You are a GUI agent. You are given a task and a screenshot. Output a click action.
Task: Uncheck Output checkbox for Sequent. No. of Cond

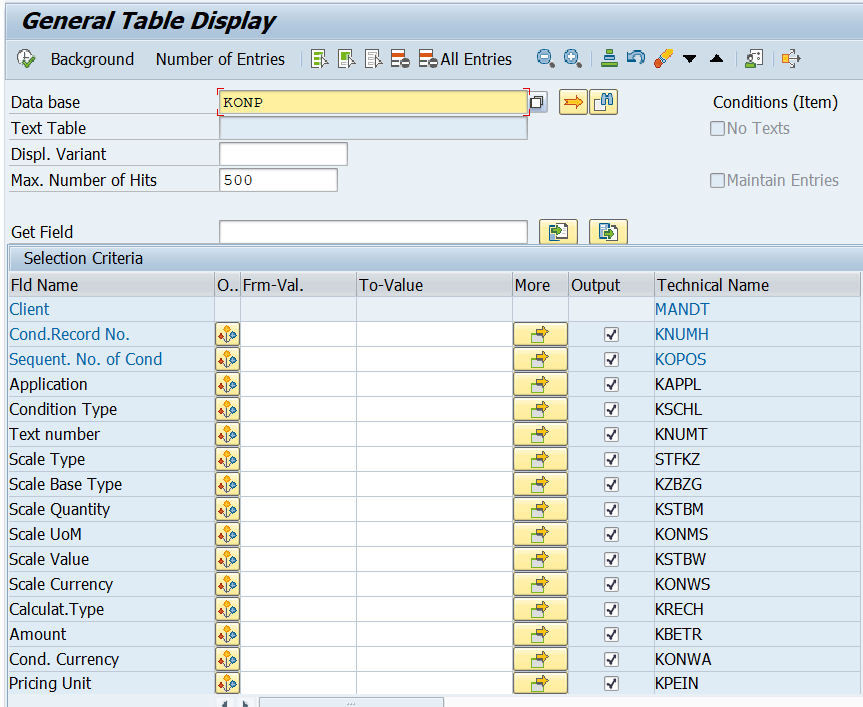tap(611, 359)
